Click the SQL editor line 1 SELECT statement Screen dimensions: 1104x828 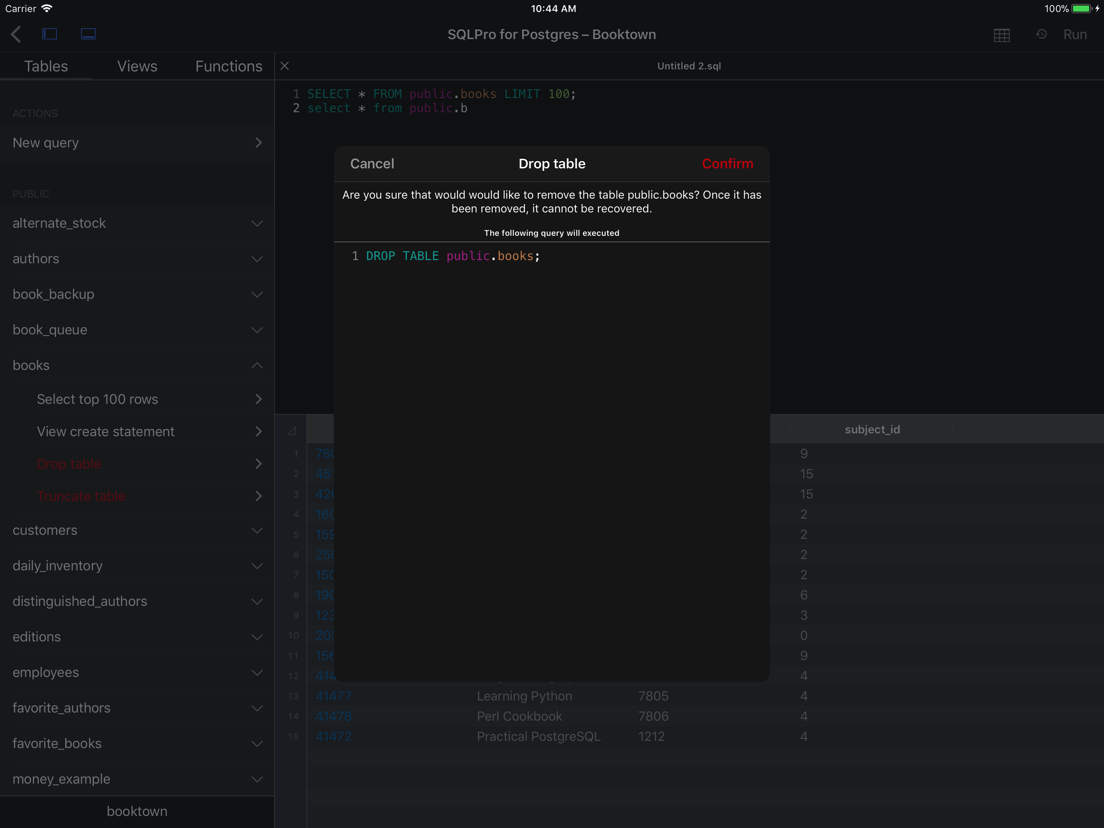coord(441,94)
